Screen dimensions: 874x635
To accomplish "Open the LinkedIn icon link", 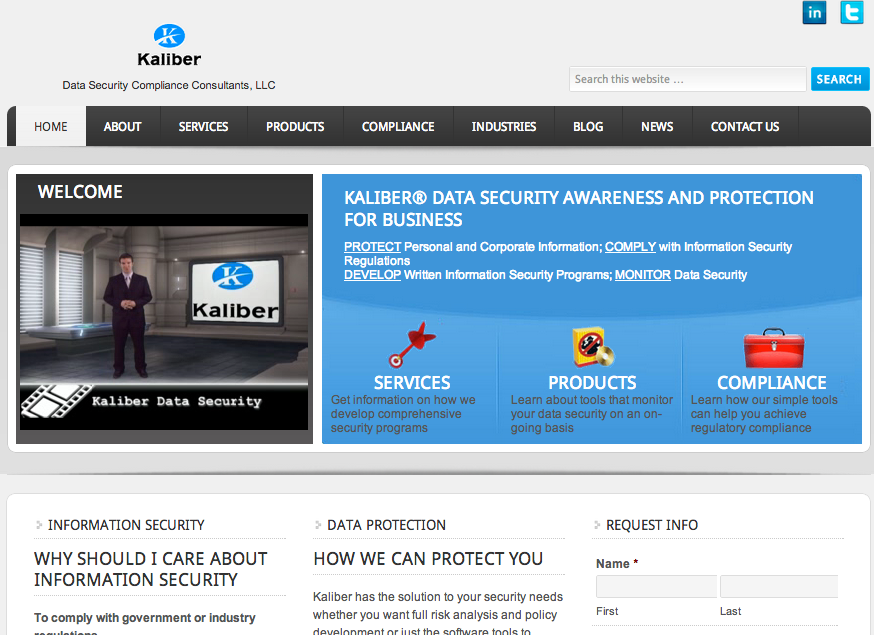I will point(814,13).
